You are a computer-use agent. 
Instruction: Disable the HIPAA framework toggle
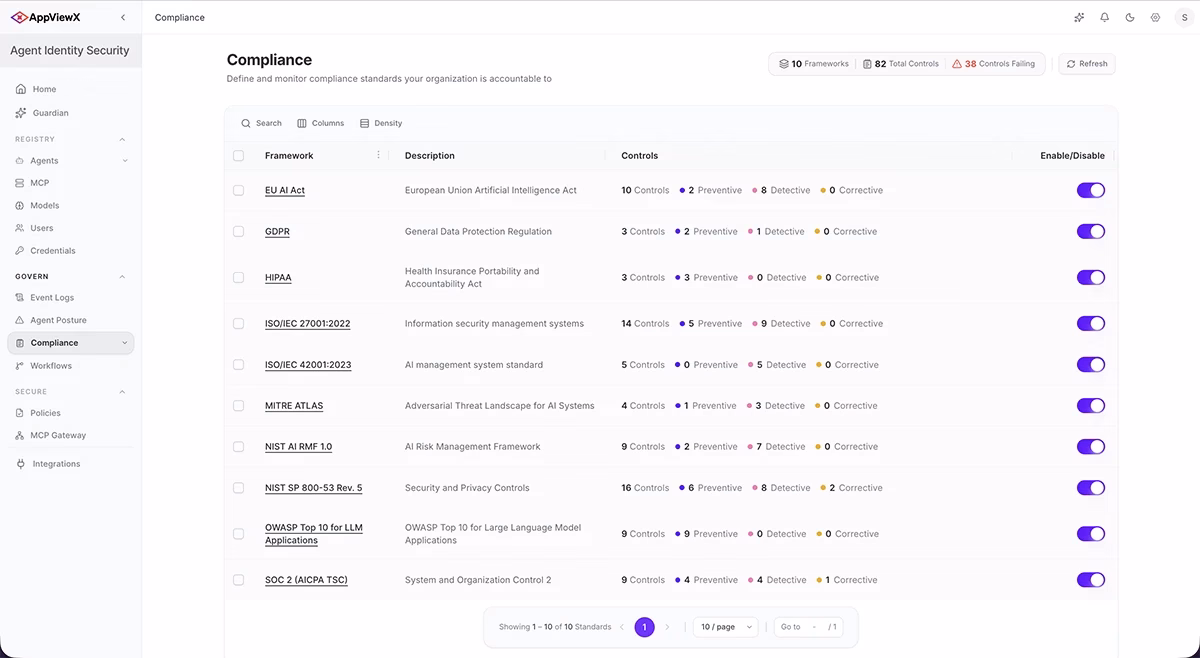[x=1091, y=277]
